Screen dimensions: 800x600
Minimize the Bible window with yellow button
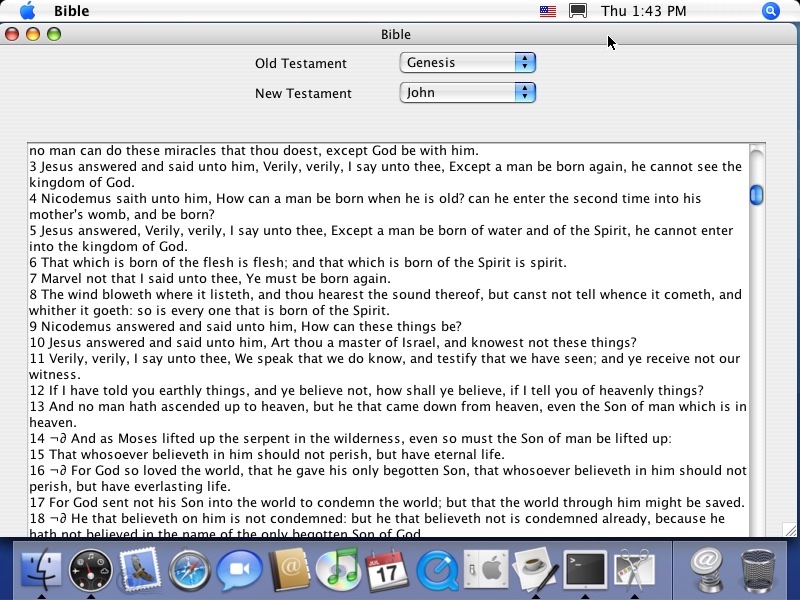pyautogui.click(x=33, y=34)
